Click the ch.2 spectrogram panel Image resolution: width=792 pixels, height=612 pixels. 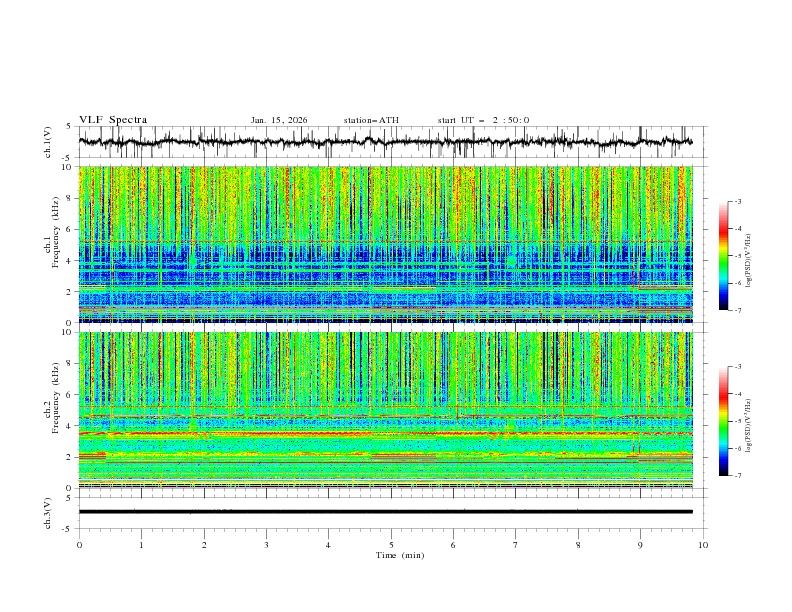tap(385, 410)
